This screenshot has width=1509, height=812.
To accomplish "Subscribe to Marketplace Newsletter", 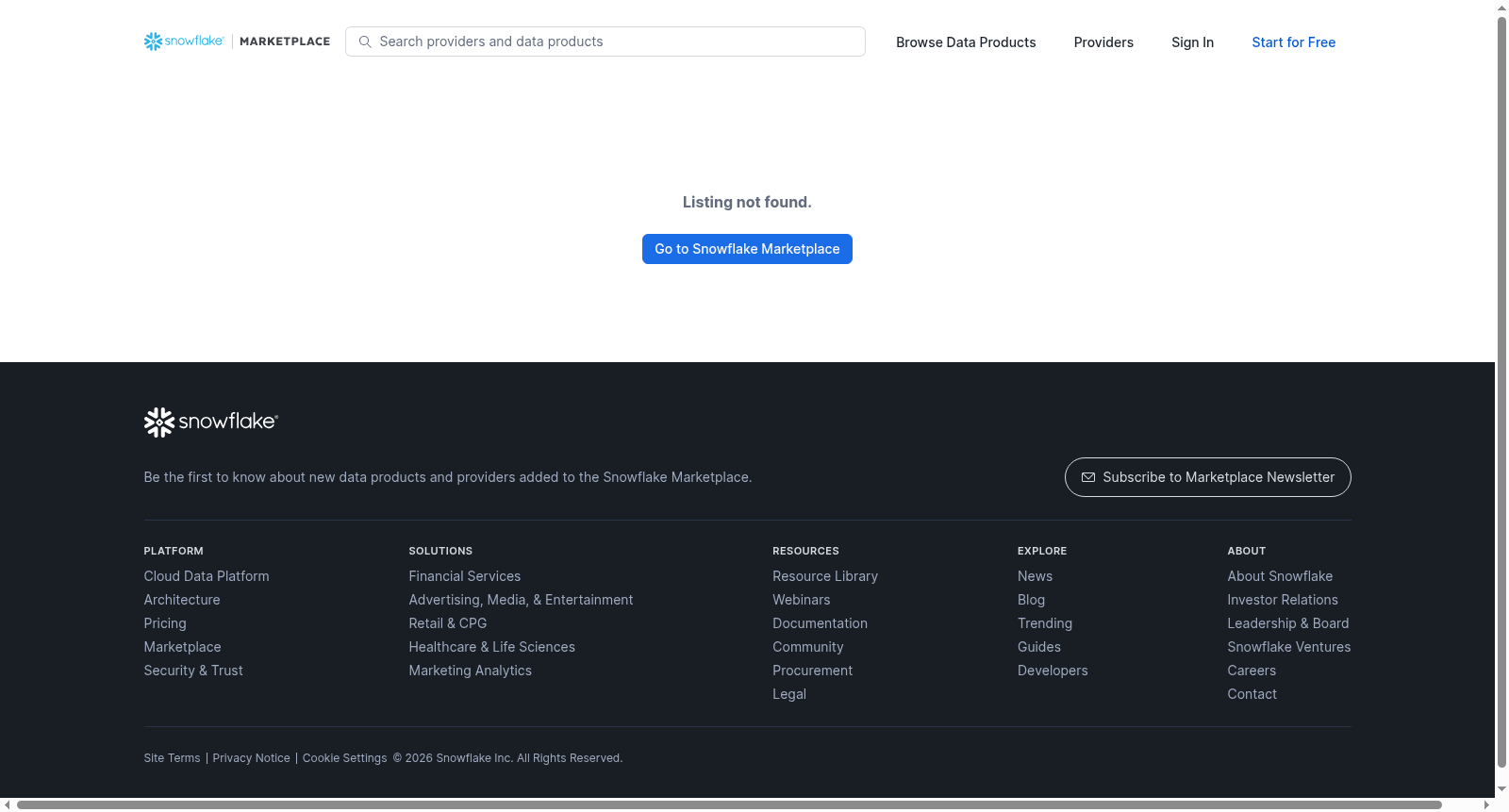I will pyautogui.click(x=1207, y=477).
